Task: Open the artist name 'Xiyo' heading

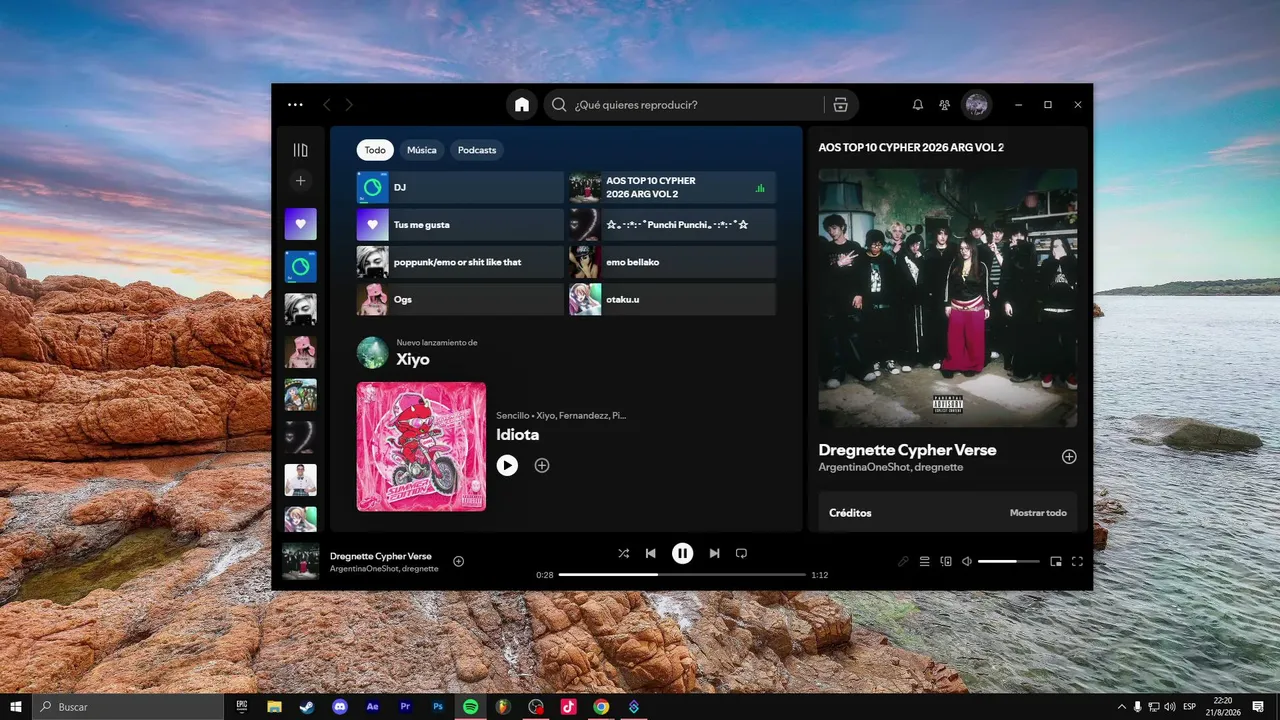Action: point(413,360)
